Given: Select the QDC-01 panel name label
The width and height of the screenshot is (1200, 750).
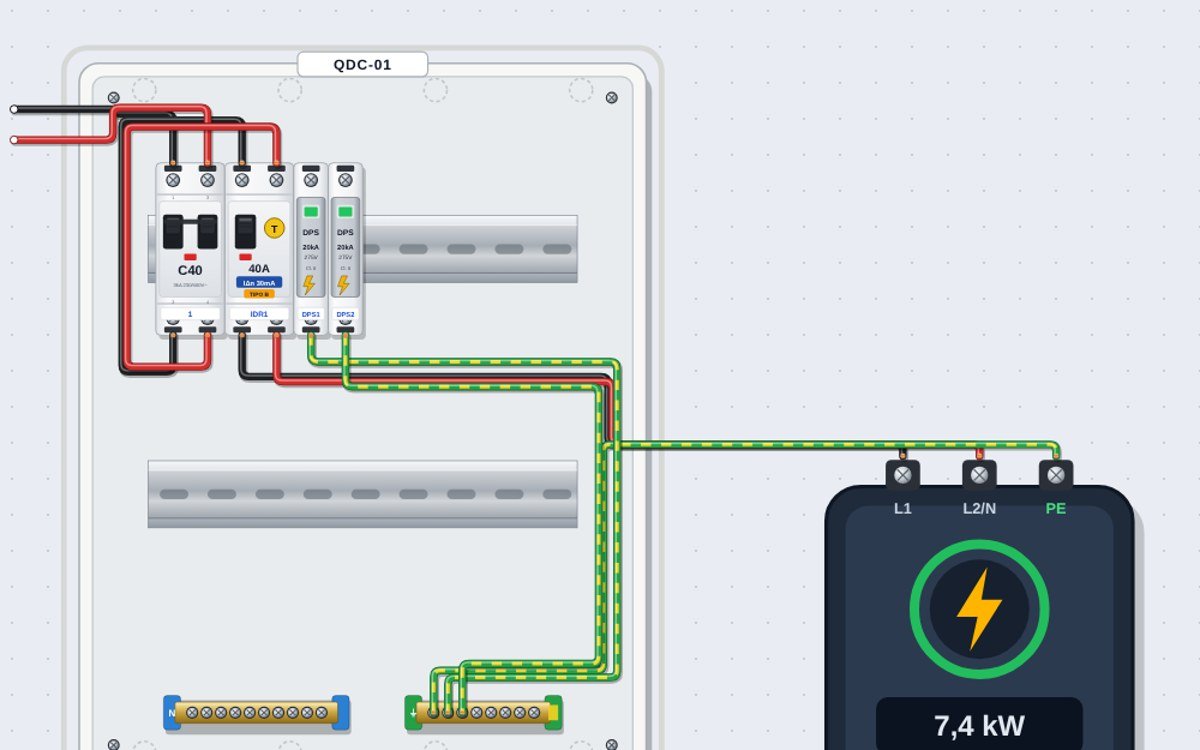Looking at the screenshot, I should (362, 65).
